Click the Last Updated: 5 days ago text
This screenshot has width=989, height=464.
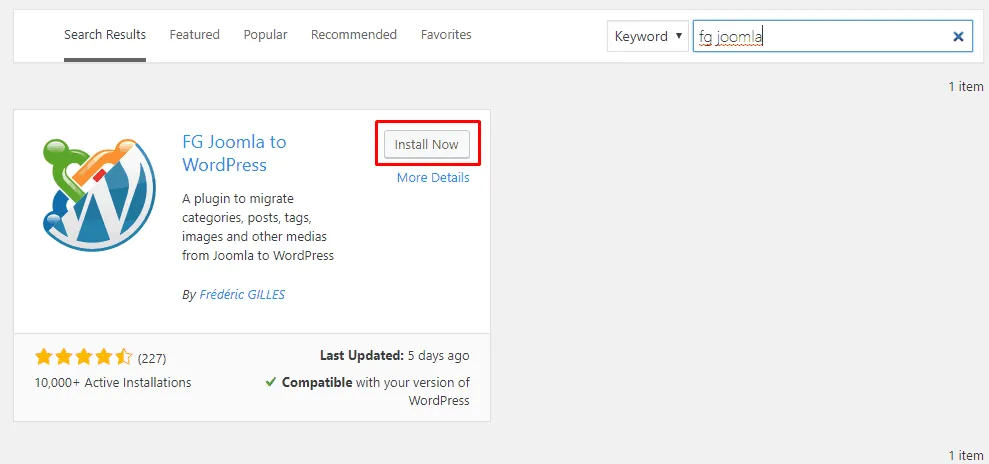click(x=394, y=356)
